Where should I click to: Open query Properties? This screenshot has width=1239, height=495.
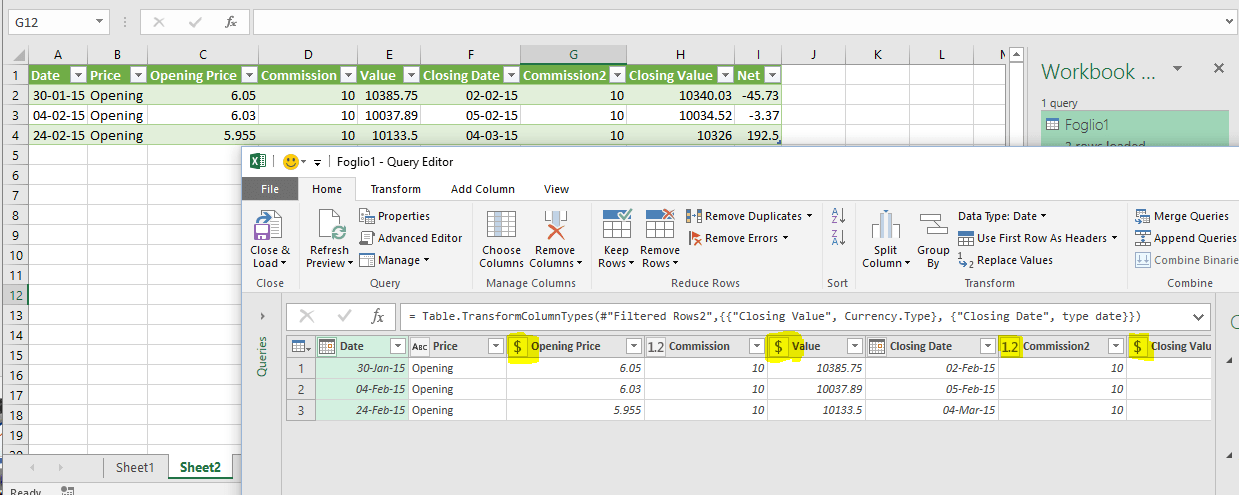(x=394, y=216)
